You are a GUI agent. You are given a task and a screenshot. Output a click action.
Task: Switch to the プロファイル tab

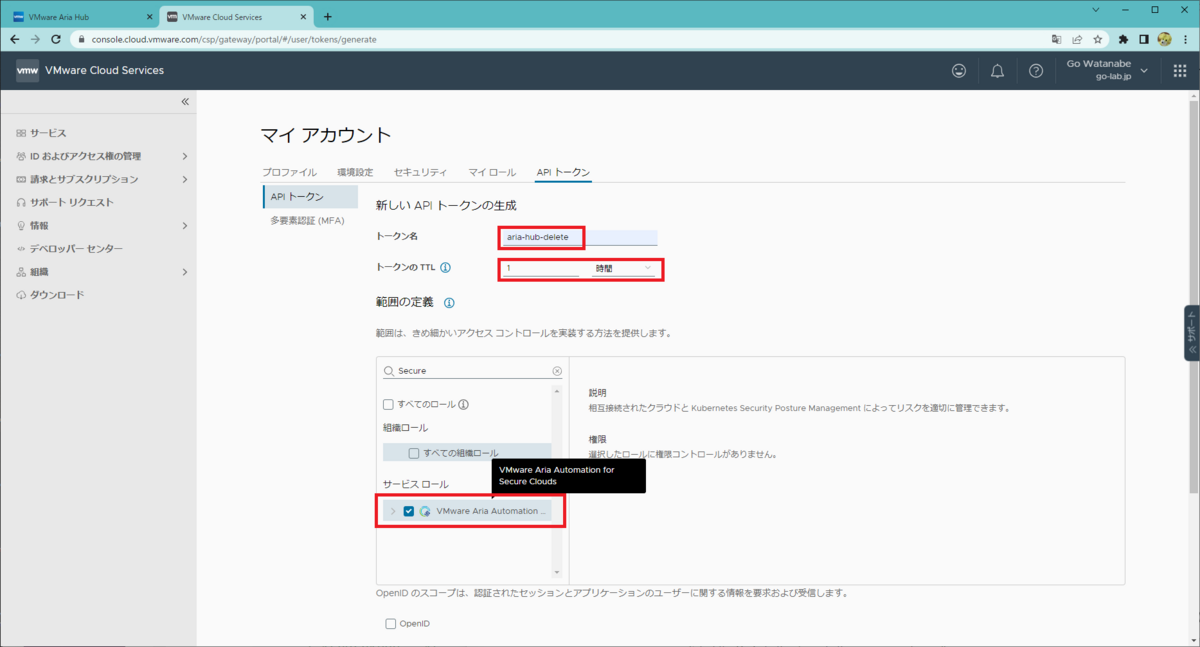coord(289,172)
